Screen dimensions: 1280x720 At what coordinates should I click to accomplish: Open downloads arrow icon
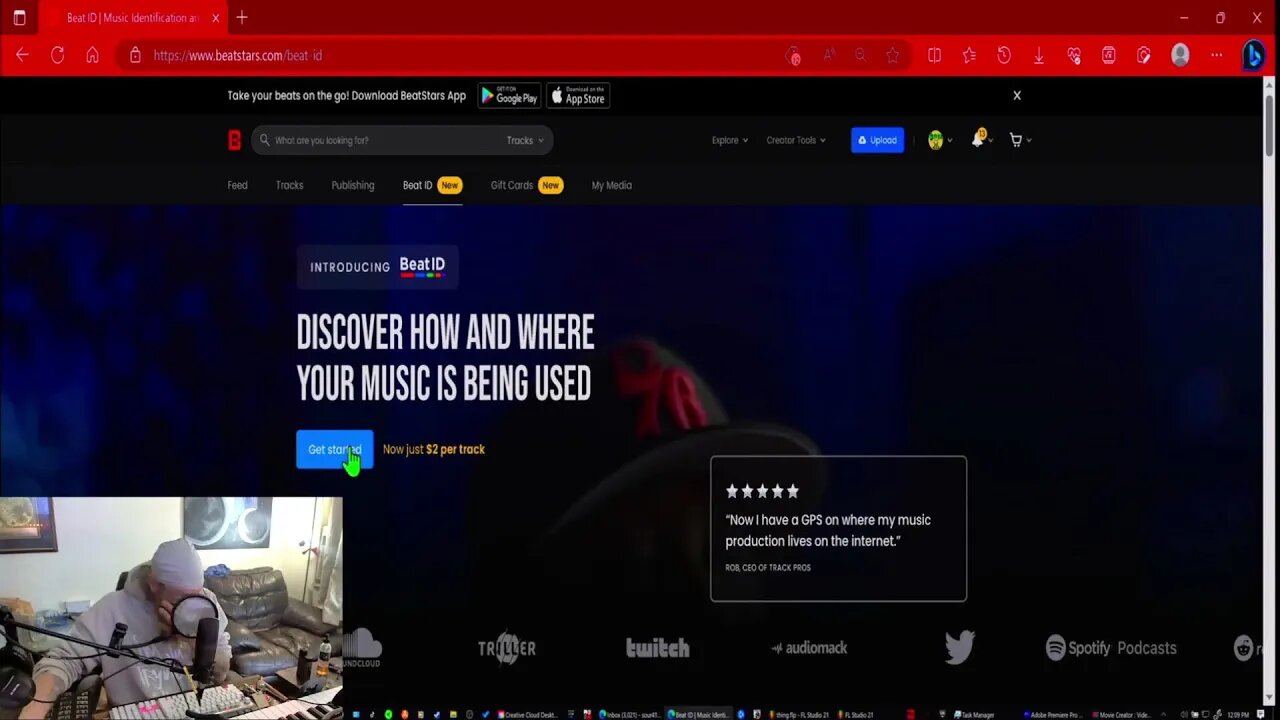(x=1039, y=55)
